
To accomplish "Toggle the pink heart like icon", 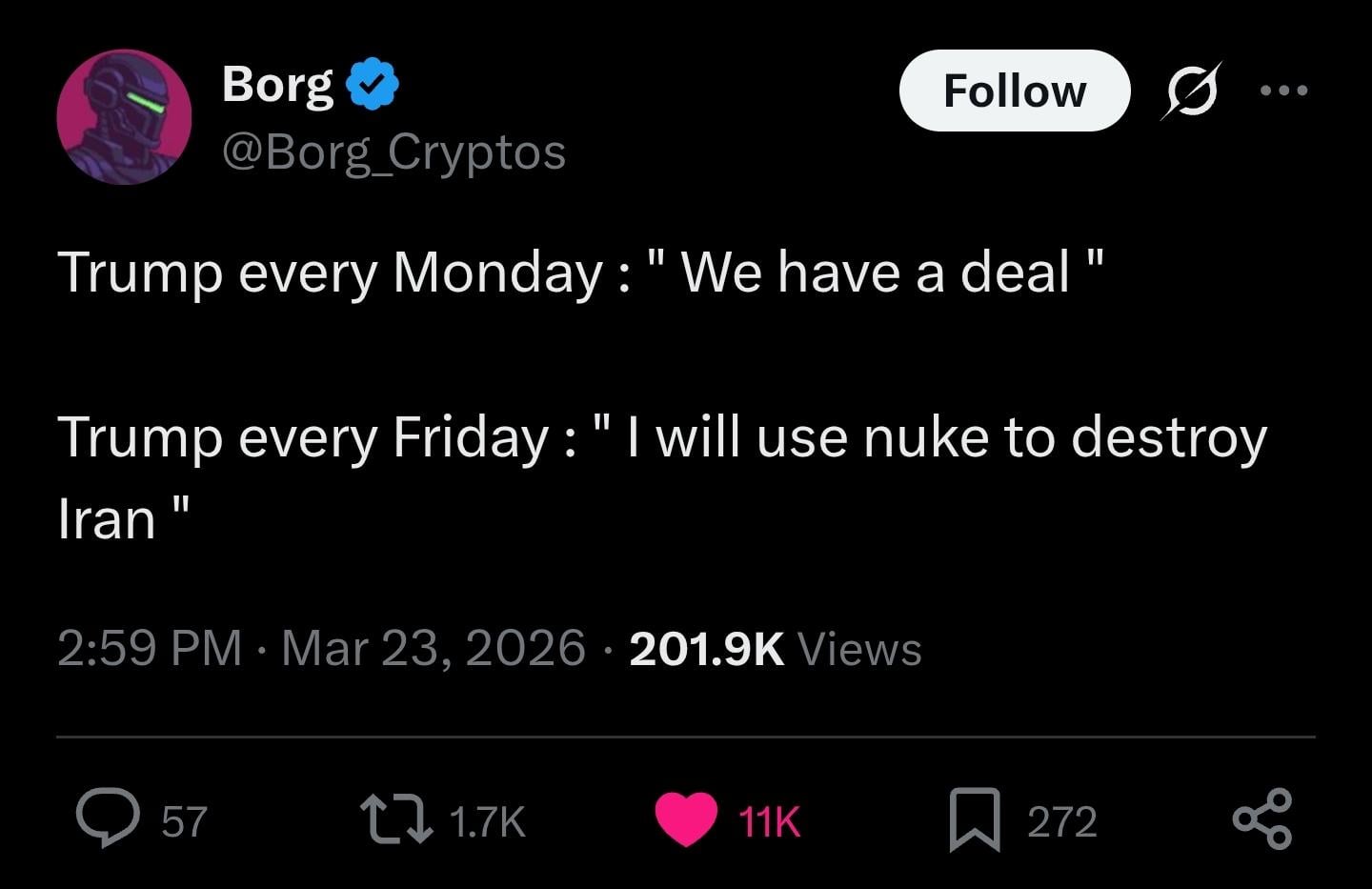I will 686,819.
